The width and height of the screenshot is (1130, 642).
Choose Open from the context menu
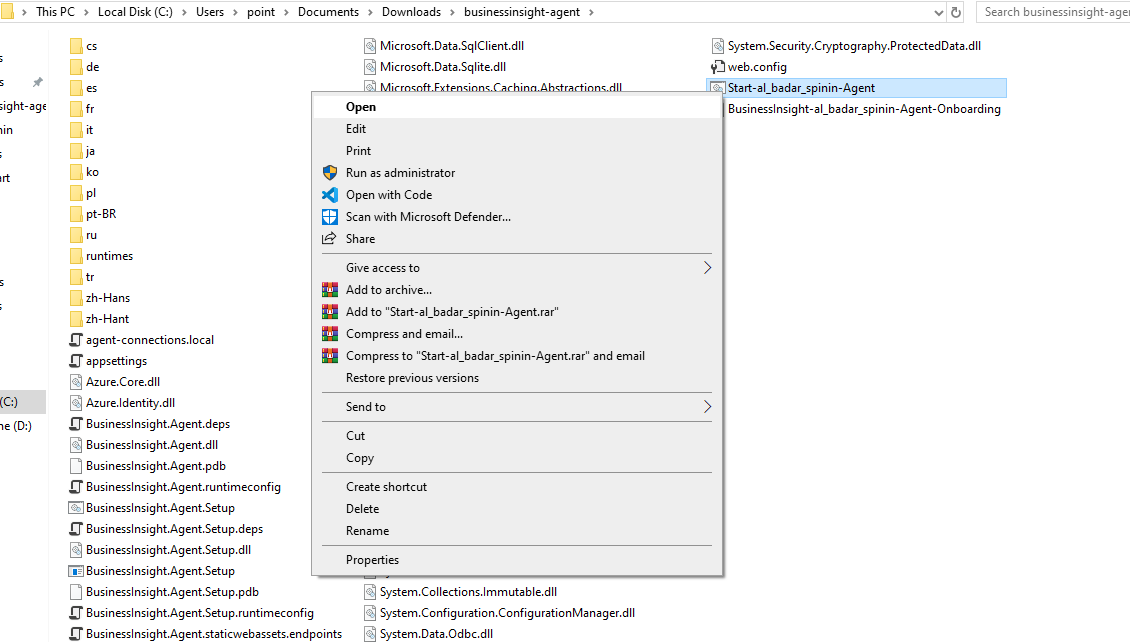point(517,107)
